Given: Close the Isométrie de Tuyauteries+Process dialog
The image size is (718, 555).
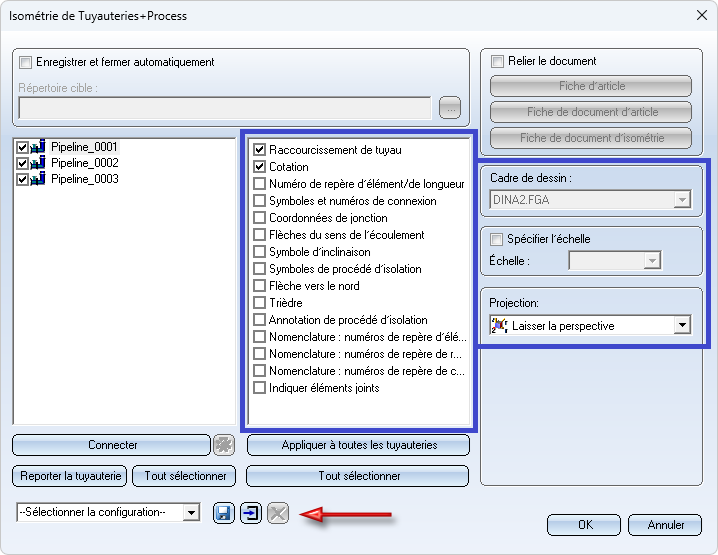Looking at the screenshot, I should pyautogui.click(x=702, y=16).
